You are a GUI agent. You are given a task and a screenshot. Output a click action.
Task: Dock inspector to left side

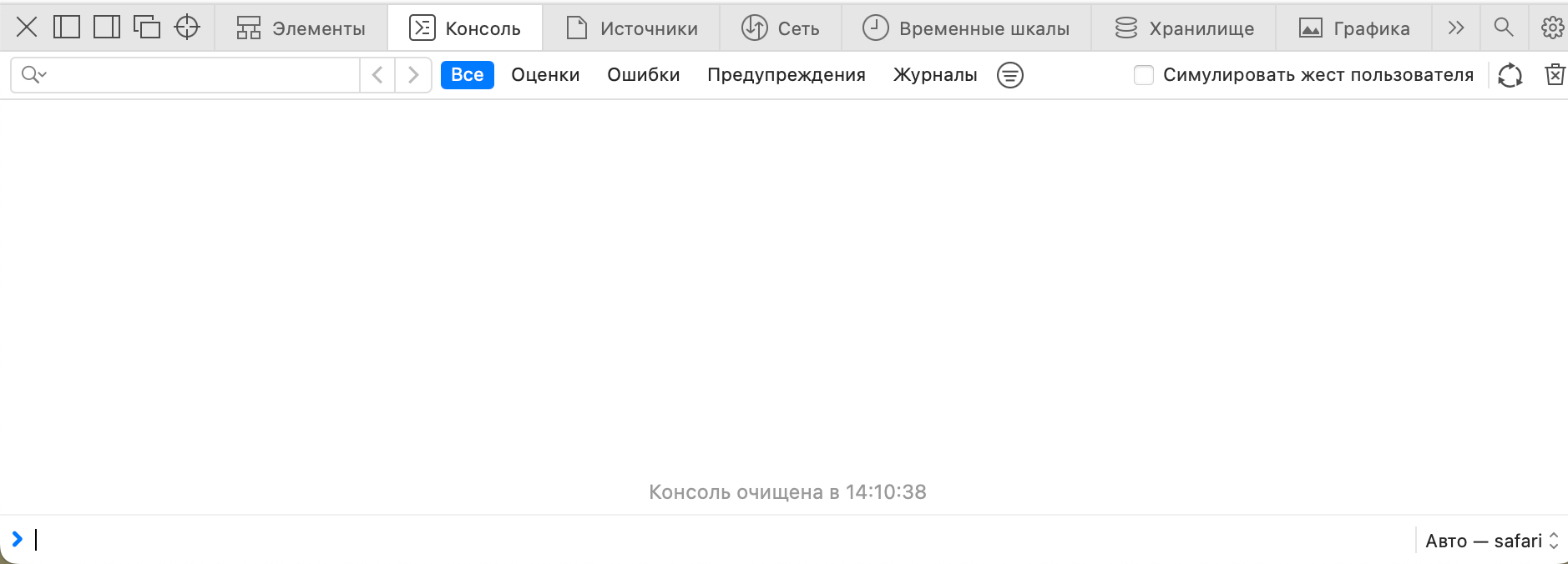pos(67,28)
